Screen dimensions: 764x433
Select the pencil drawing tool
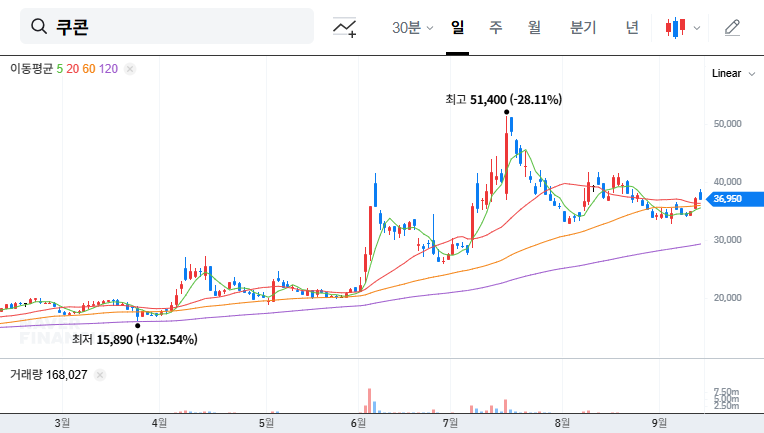coord(732,28)
